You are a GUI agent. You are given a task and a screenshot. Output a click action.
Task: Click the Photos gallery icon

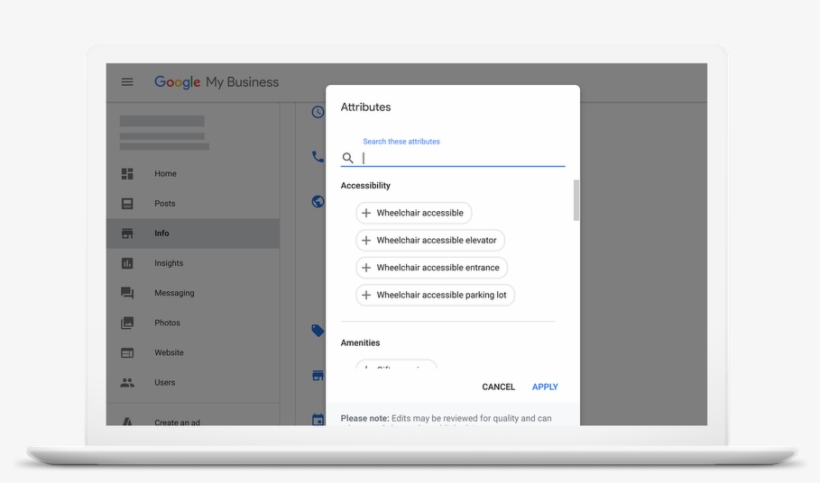point(127,323)
